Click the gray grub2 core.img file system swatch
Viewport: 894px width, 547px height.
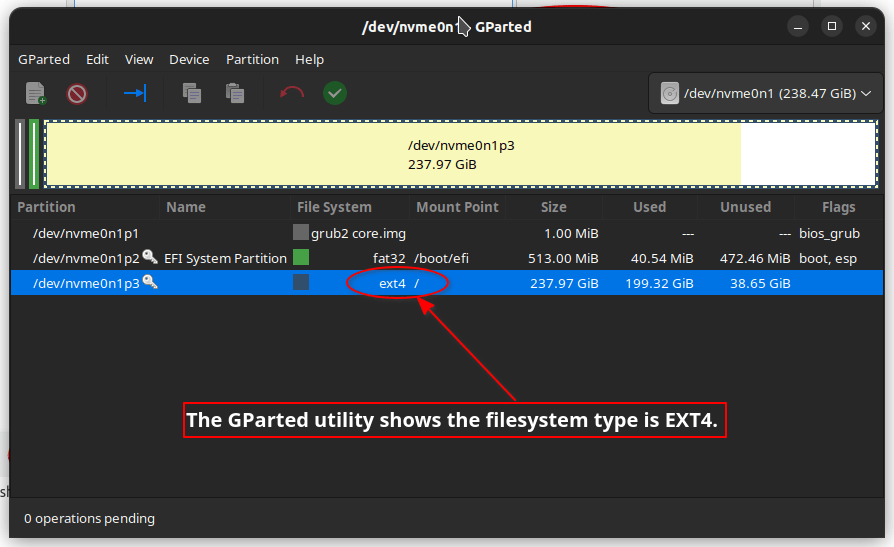[301, 232]
